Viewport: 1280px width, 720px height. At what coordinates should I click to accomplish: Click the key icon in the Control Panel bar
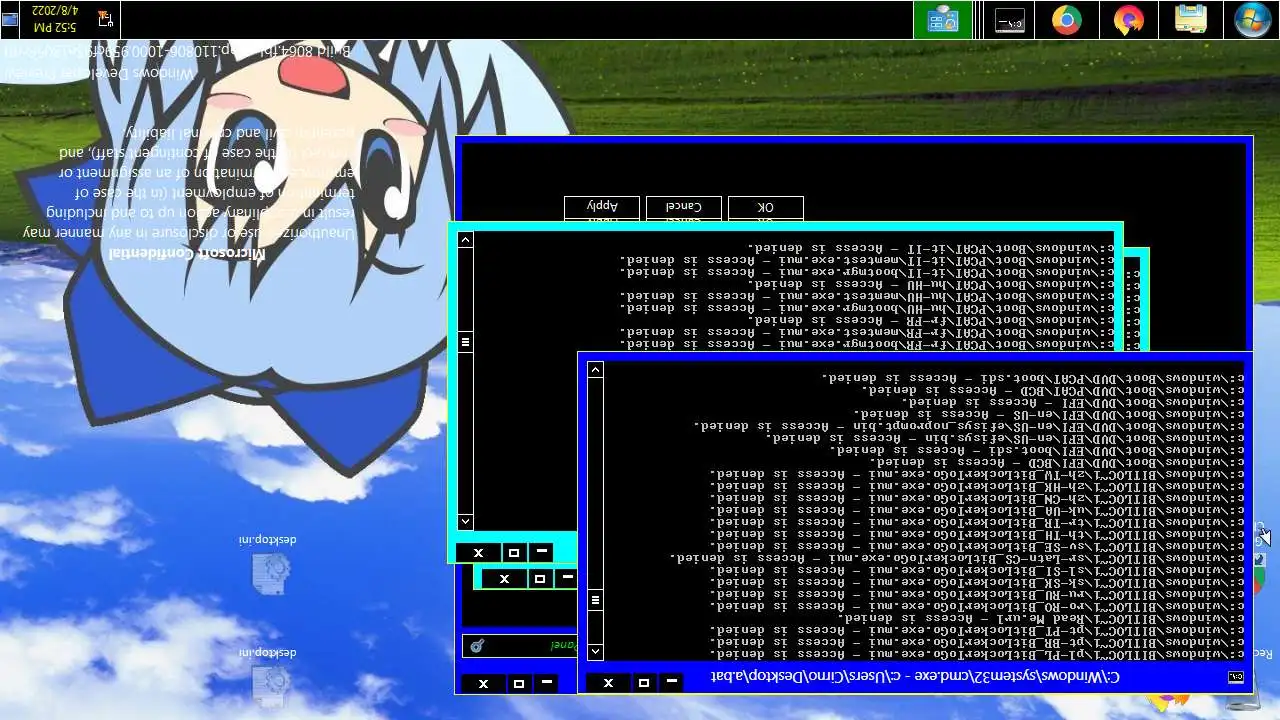(x=477, y=646)
